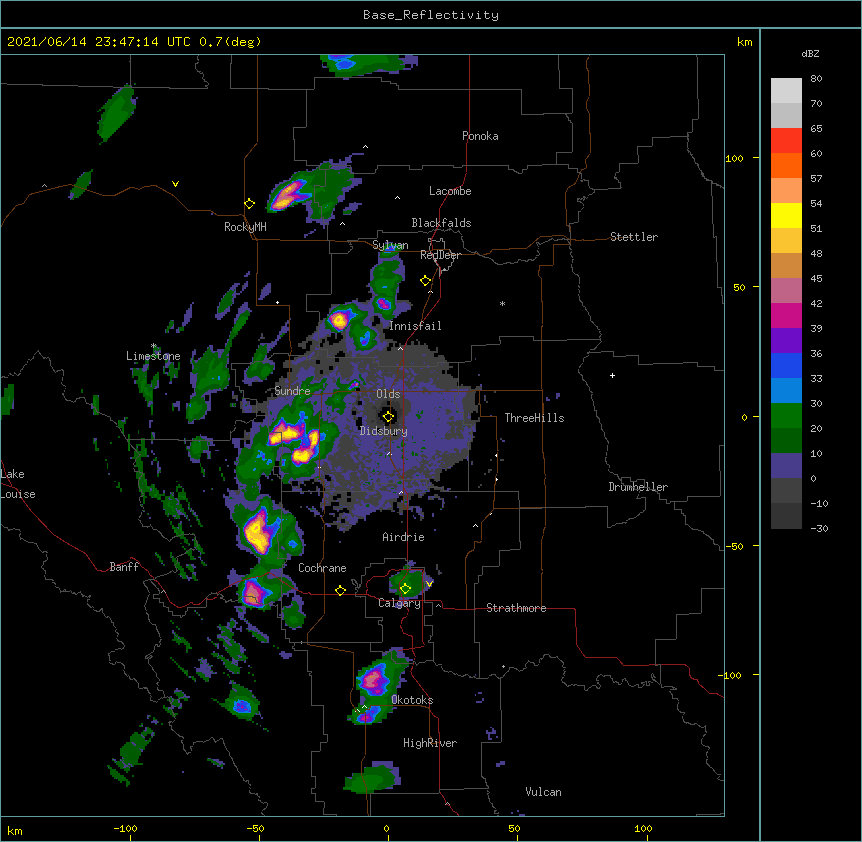
Task: Click the Cochrane label
Action: pos(322,568)
